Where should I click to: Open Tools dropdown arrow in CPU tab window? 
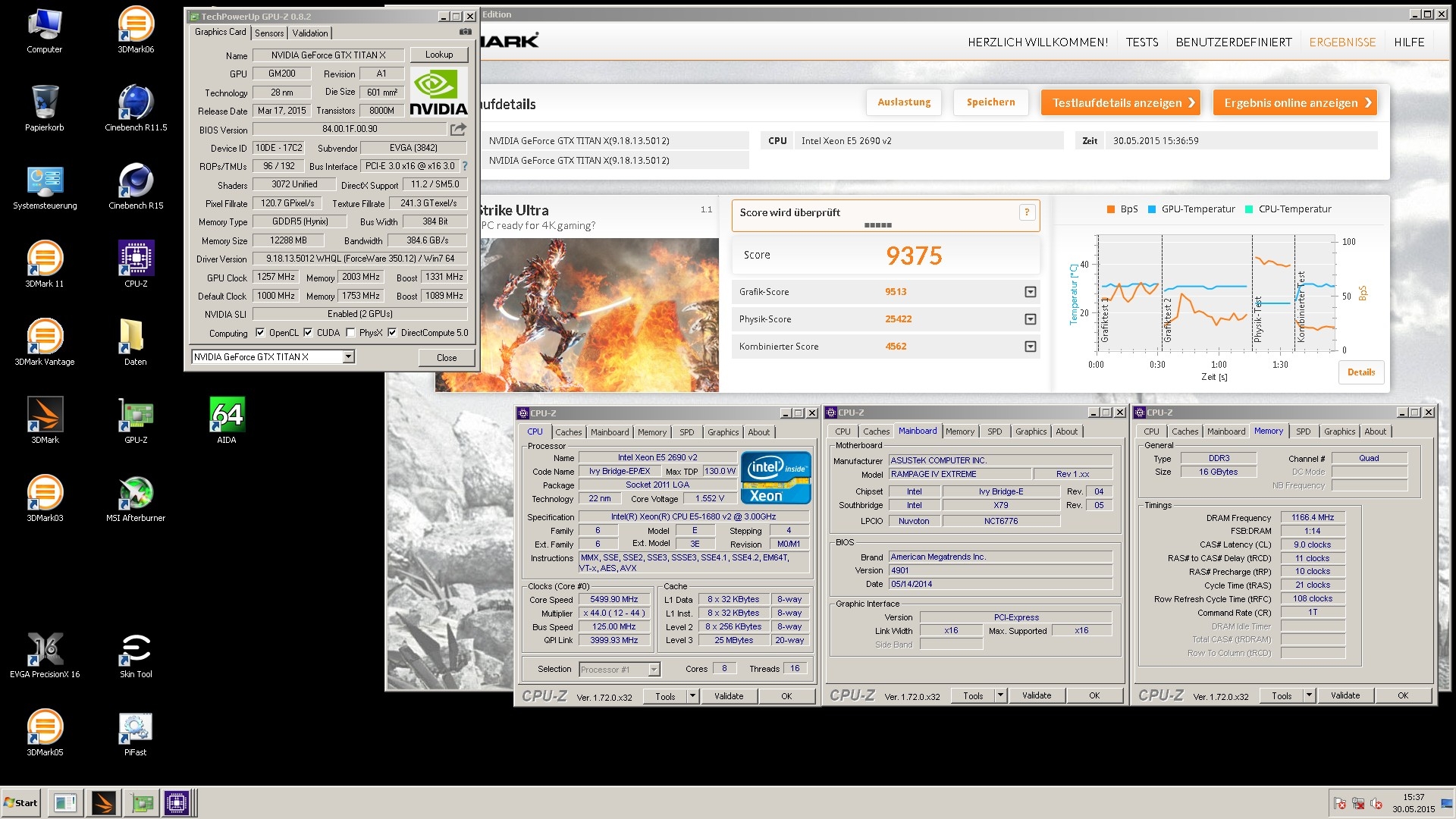(692, 695)
